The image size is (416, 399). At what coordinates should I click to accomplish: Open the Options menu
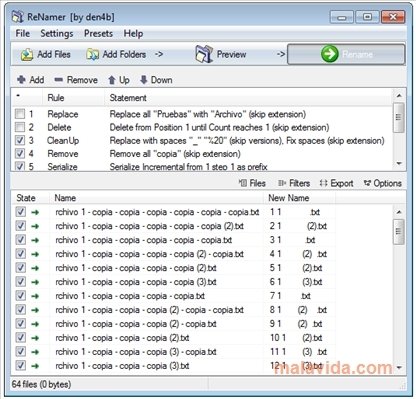pos(383,183)
